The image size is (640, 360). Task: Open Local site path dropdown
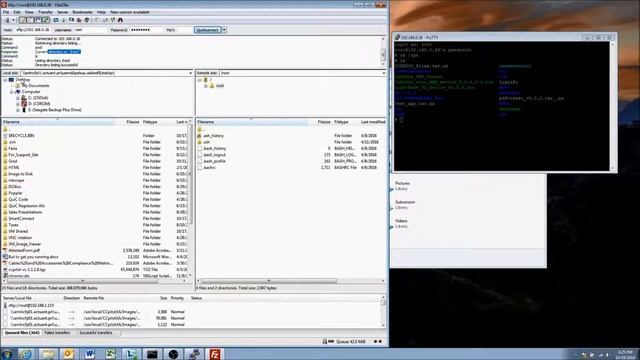coord(190,73)
